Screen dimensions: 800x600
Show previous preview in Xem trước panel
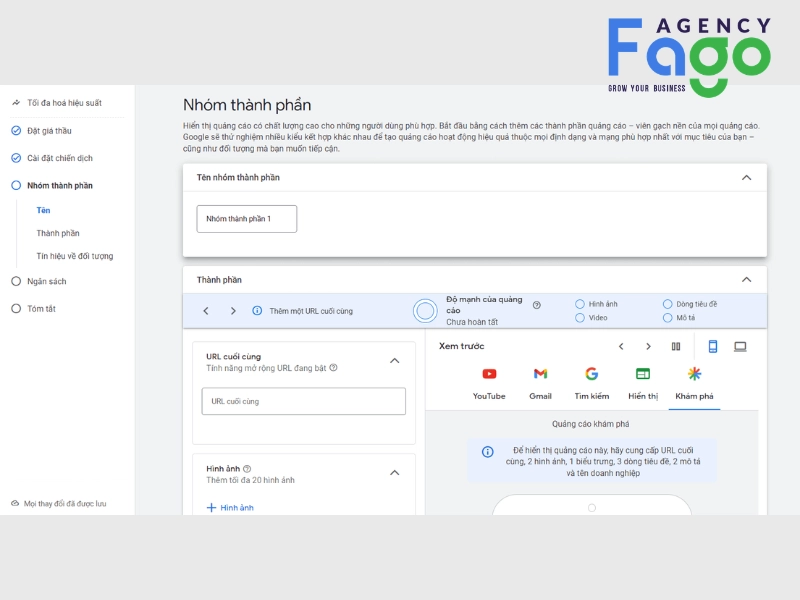[621, 346]
